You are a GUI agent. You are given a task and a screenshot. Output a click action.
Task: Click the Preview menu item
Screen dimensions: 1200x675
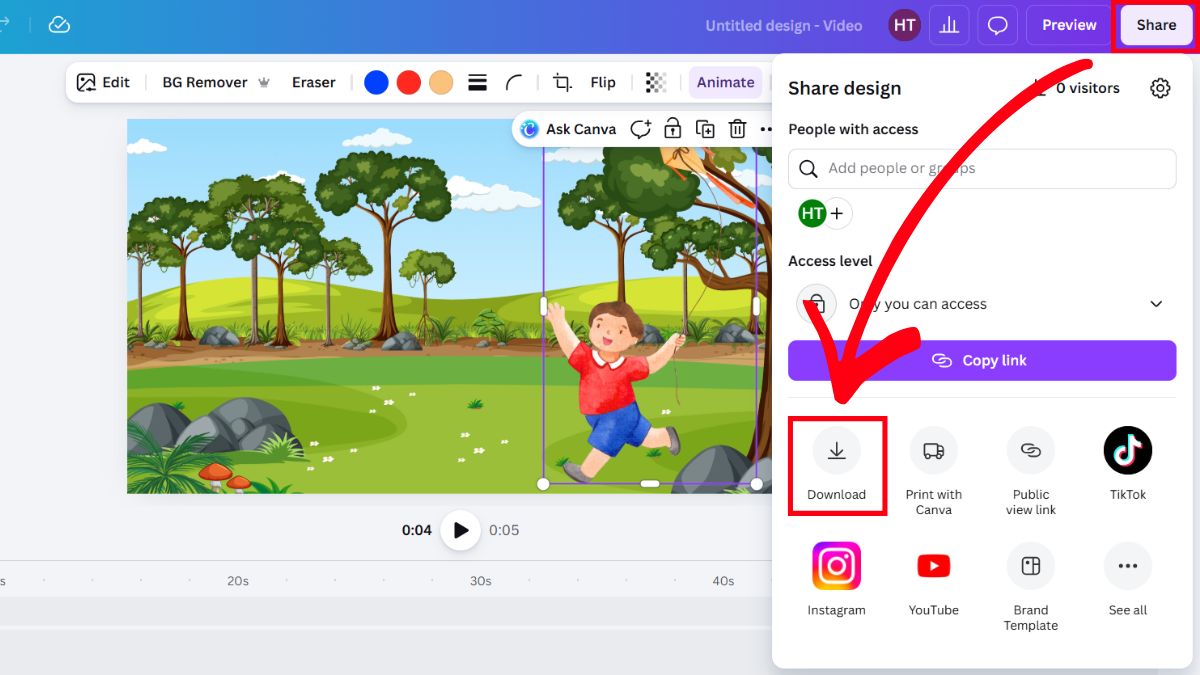point(1068,24)
